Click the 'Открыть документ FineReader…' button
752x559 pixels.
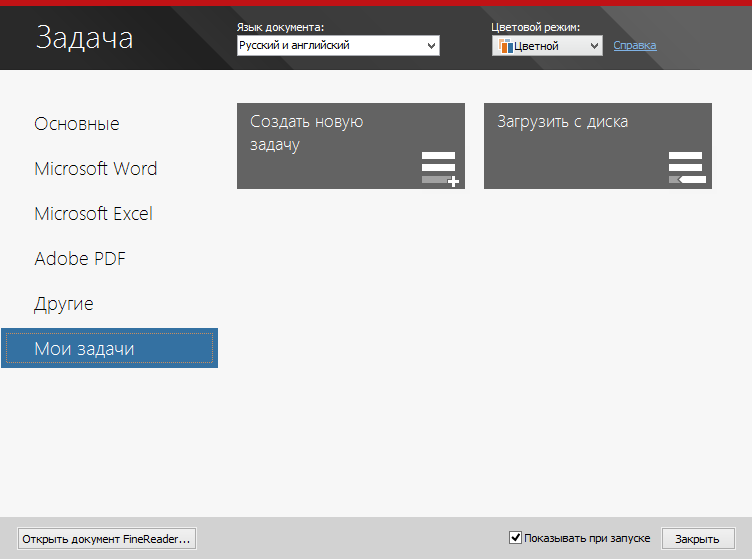point(106,539)
